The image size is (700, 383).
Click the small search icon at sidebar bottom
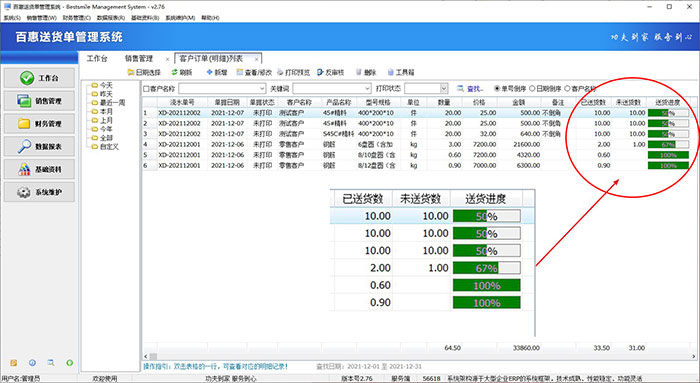[51, 363]
